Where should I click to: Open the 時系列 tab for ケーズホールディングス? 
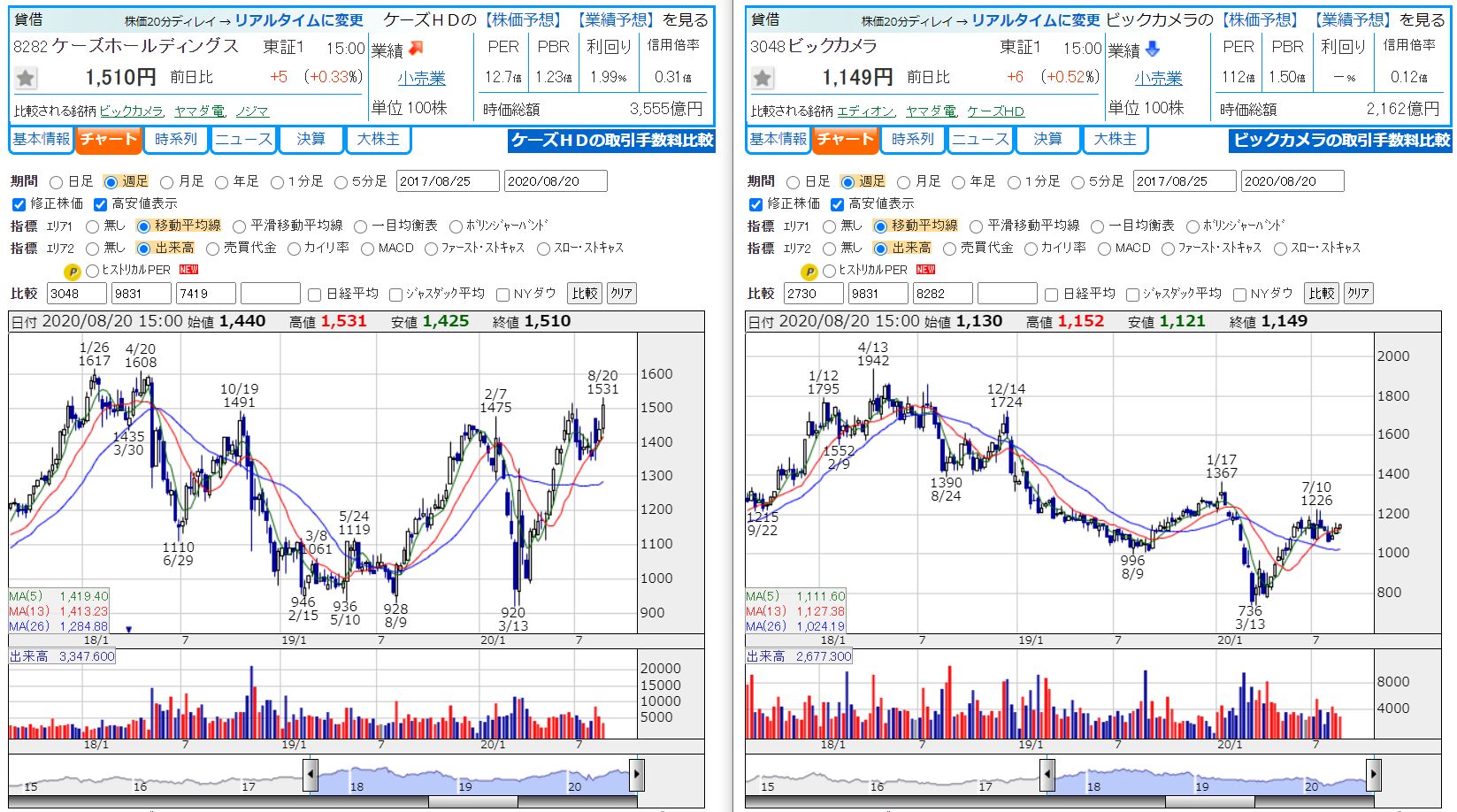(x=175, y=140)
